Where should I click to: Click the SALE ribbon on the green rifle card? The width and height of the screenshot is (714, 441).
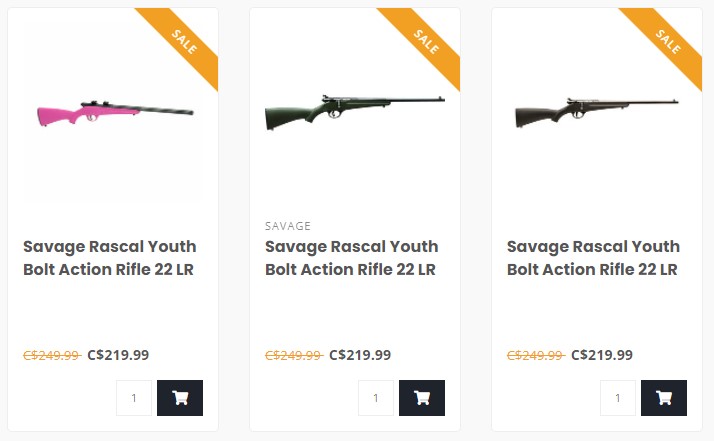(x=427, y=41)
